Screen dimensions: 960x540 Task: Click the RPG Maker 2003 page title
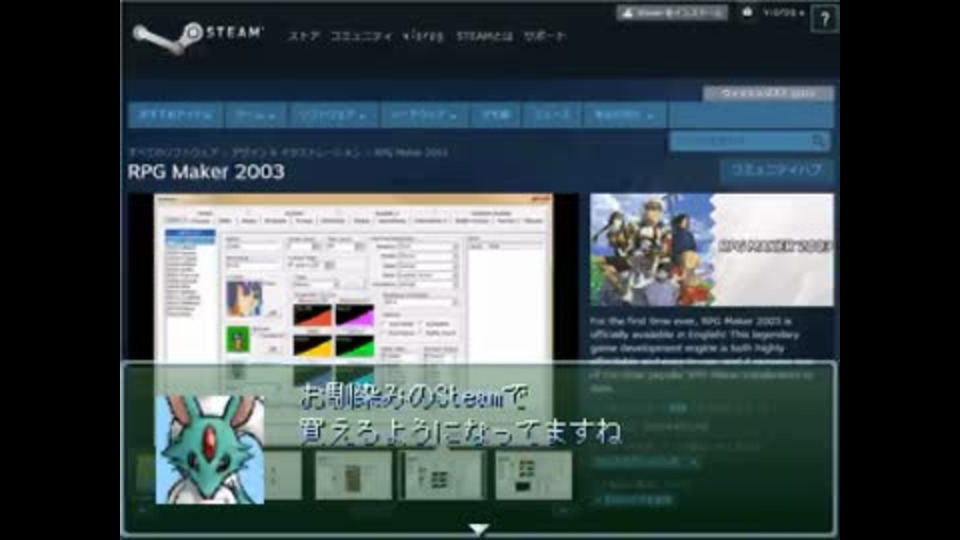click(206, 172)
